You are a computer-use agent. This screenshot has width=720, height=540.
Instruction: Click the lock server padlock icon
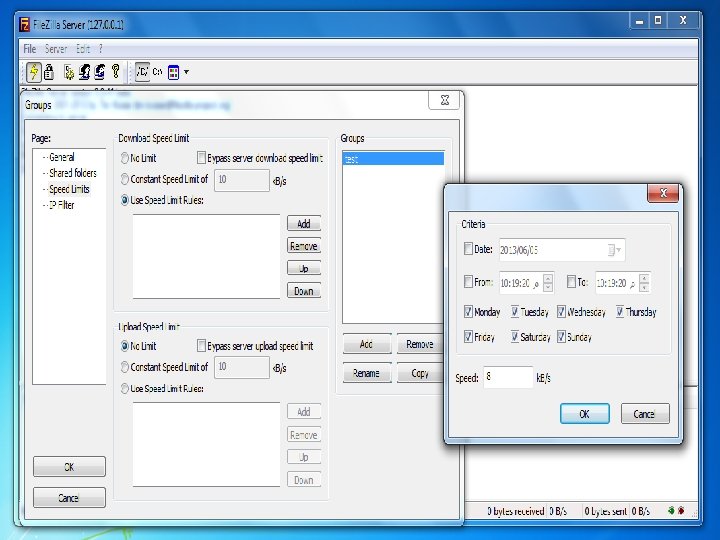pyautogui.click(x=49, y=72)
